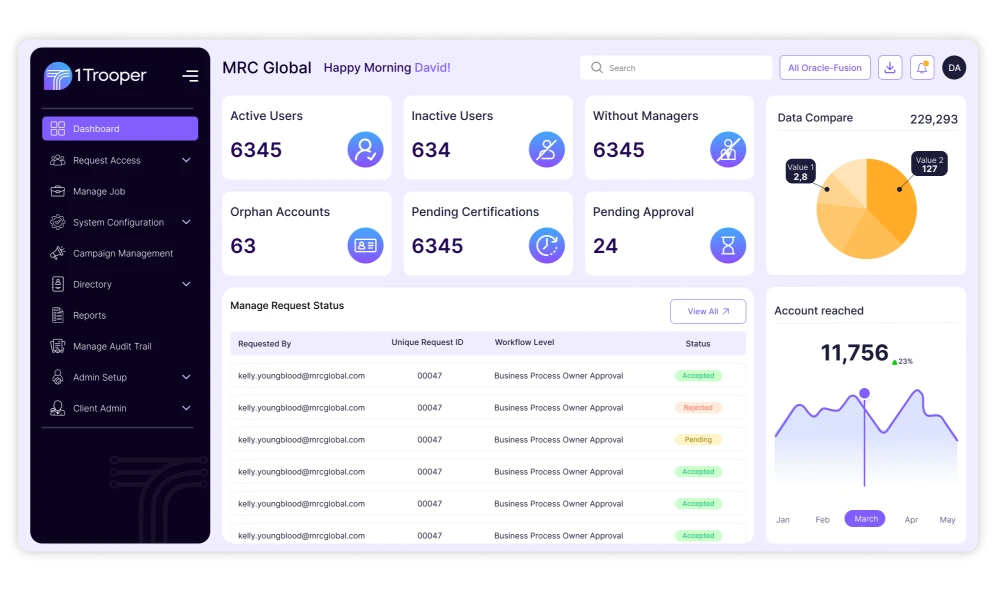This screenshot has height=591, width=996.
Task: Expand the Request Access submenu
Action: coord(186,160)
